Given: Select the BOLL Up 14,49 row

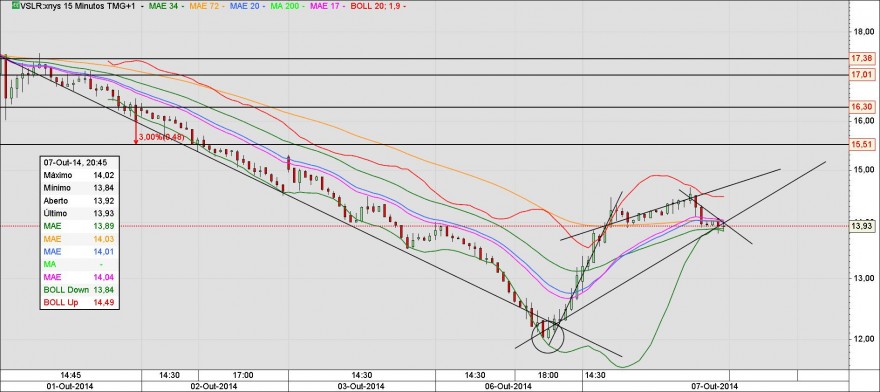Looking at the screenshot, I should point(79,302).
